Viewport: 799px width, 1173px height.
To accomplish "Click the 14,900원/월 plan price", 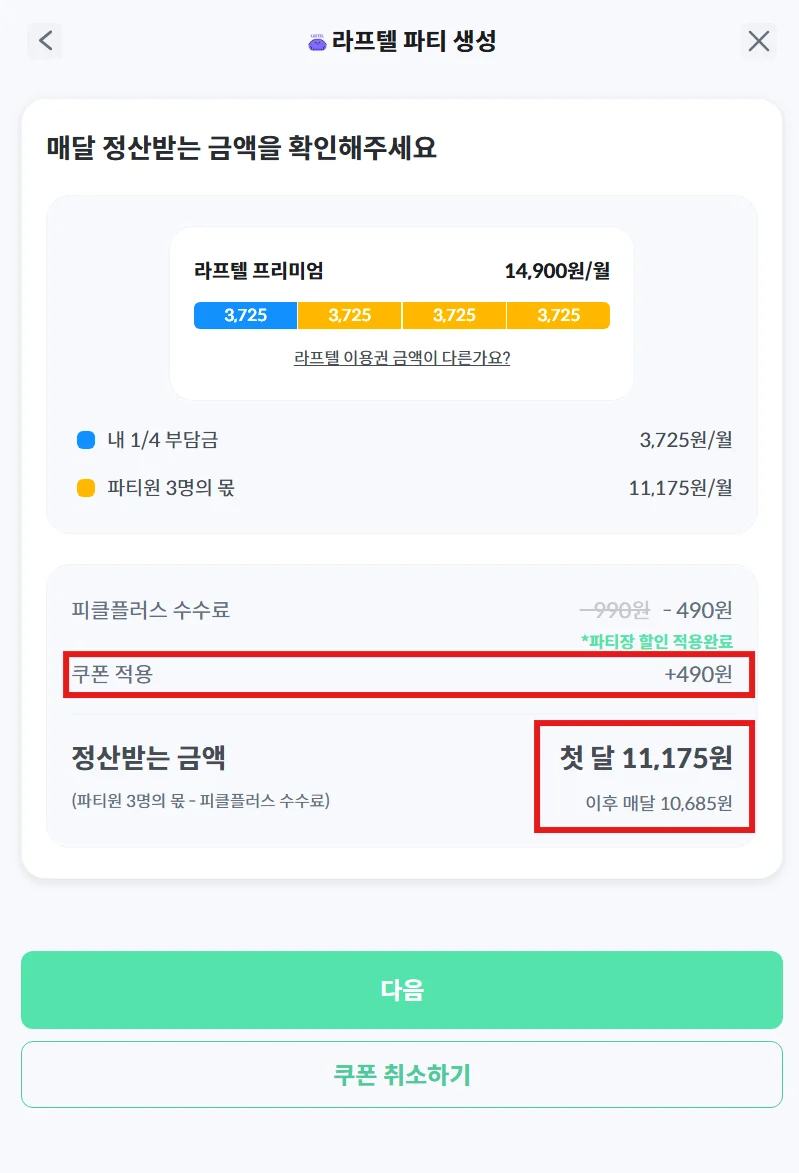I will click(x=557, y=271).
